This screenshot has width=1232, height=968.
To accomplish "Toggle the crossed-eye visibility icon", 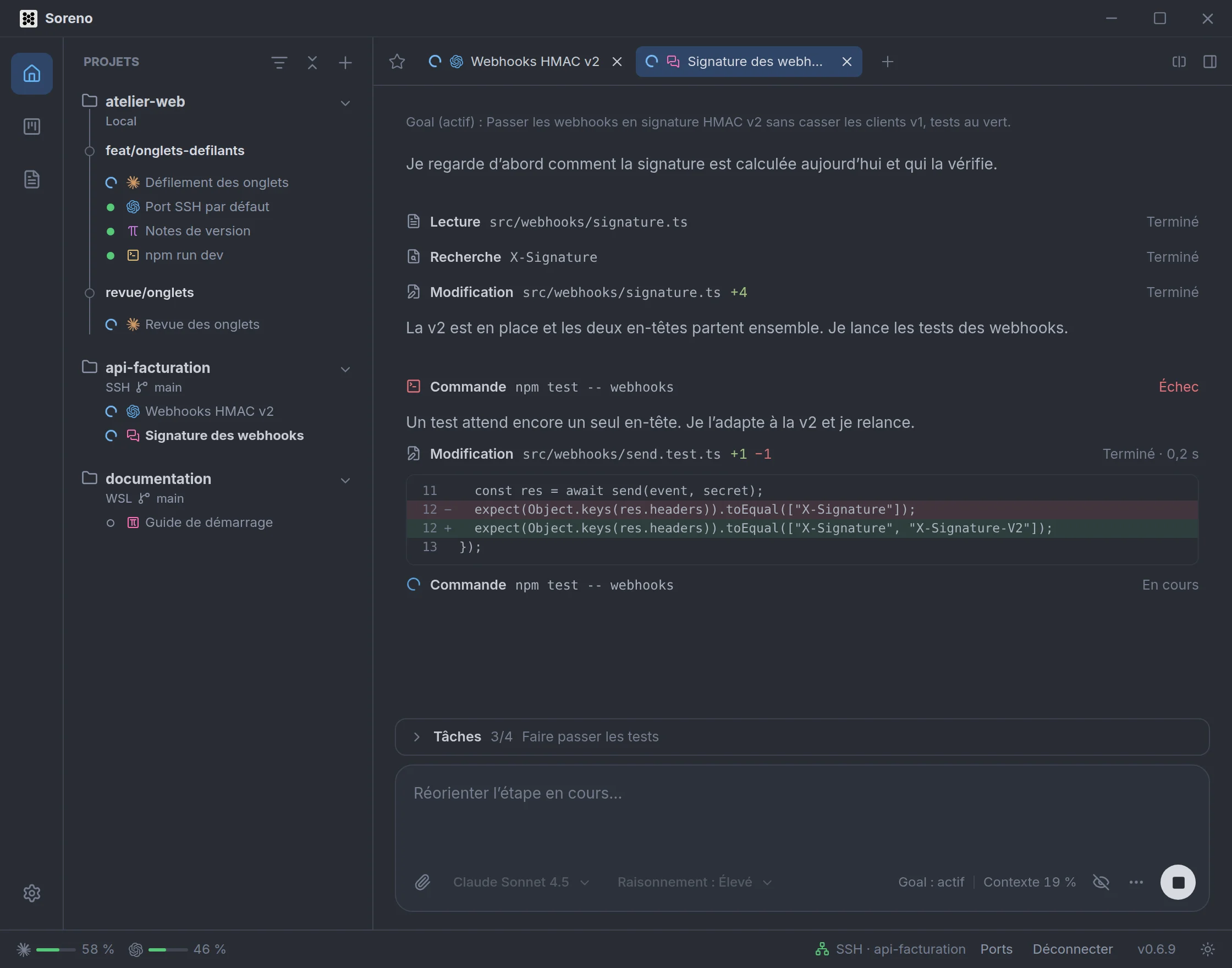I will coord(1101,882).
